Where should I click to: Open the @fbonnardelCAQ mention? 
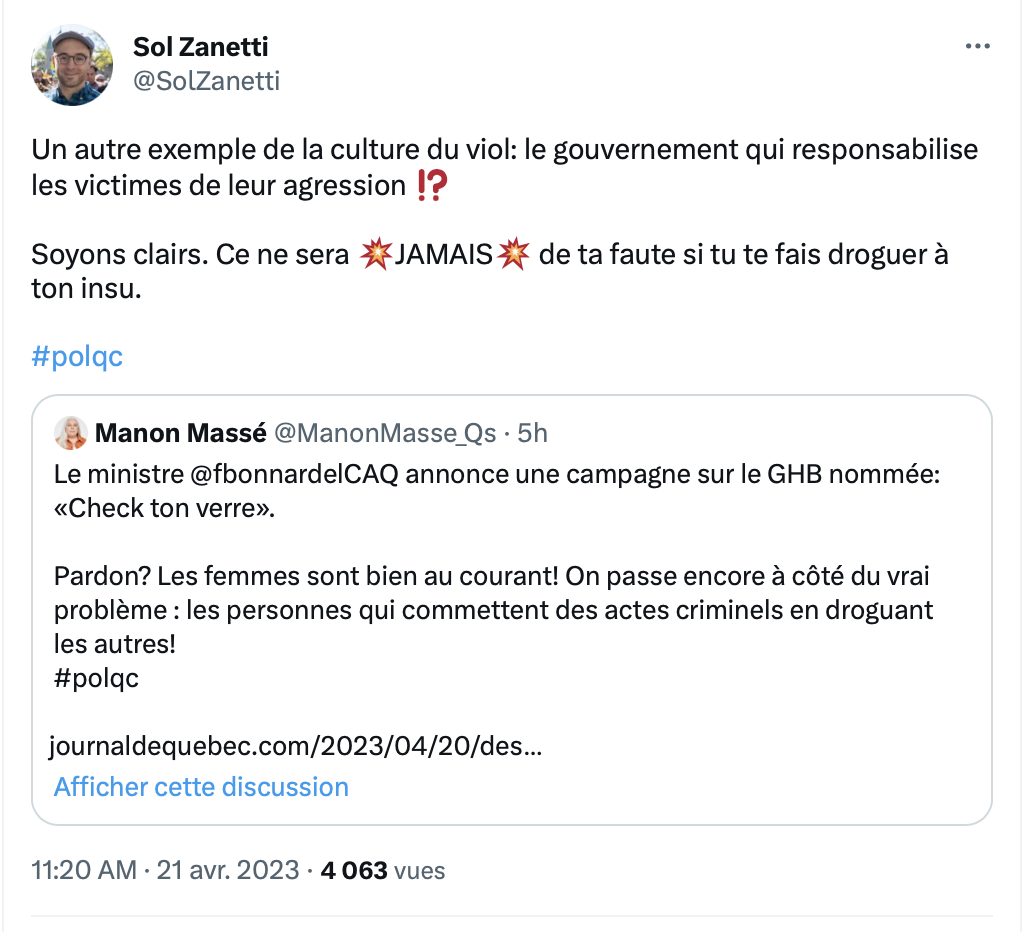pos(294,474)
